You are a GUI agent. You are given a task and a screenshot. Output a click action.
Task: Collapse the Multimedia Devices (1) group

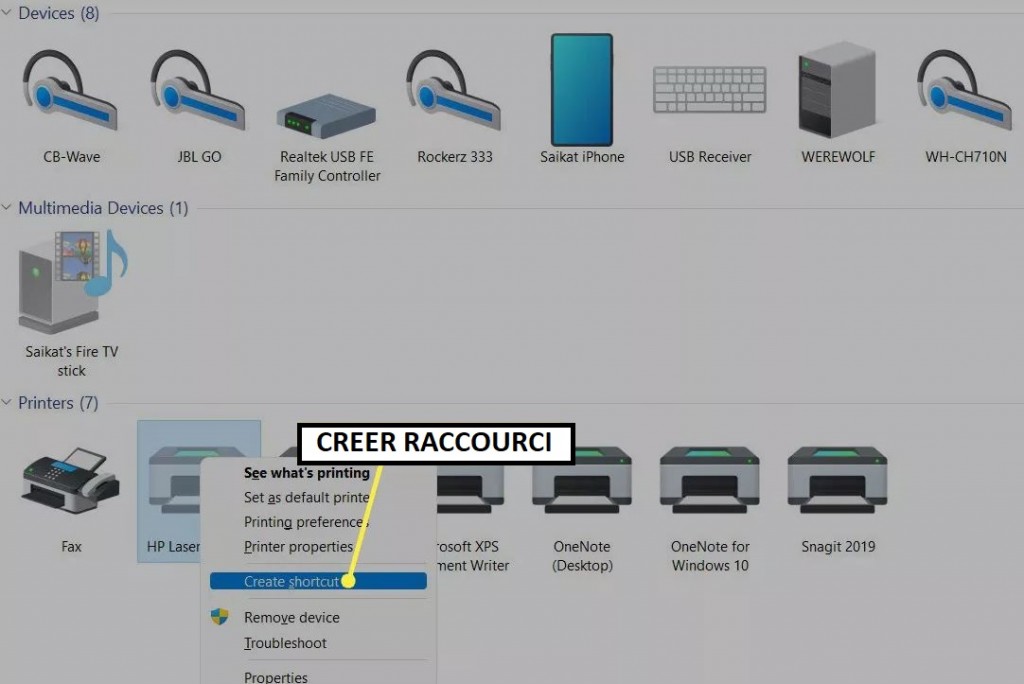[7, 208]
